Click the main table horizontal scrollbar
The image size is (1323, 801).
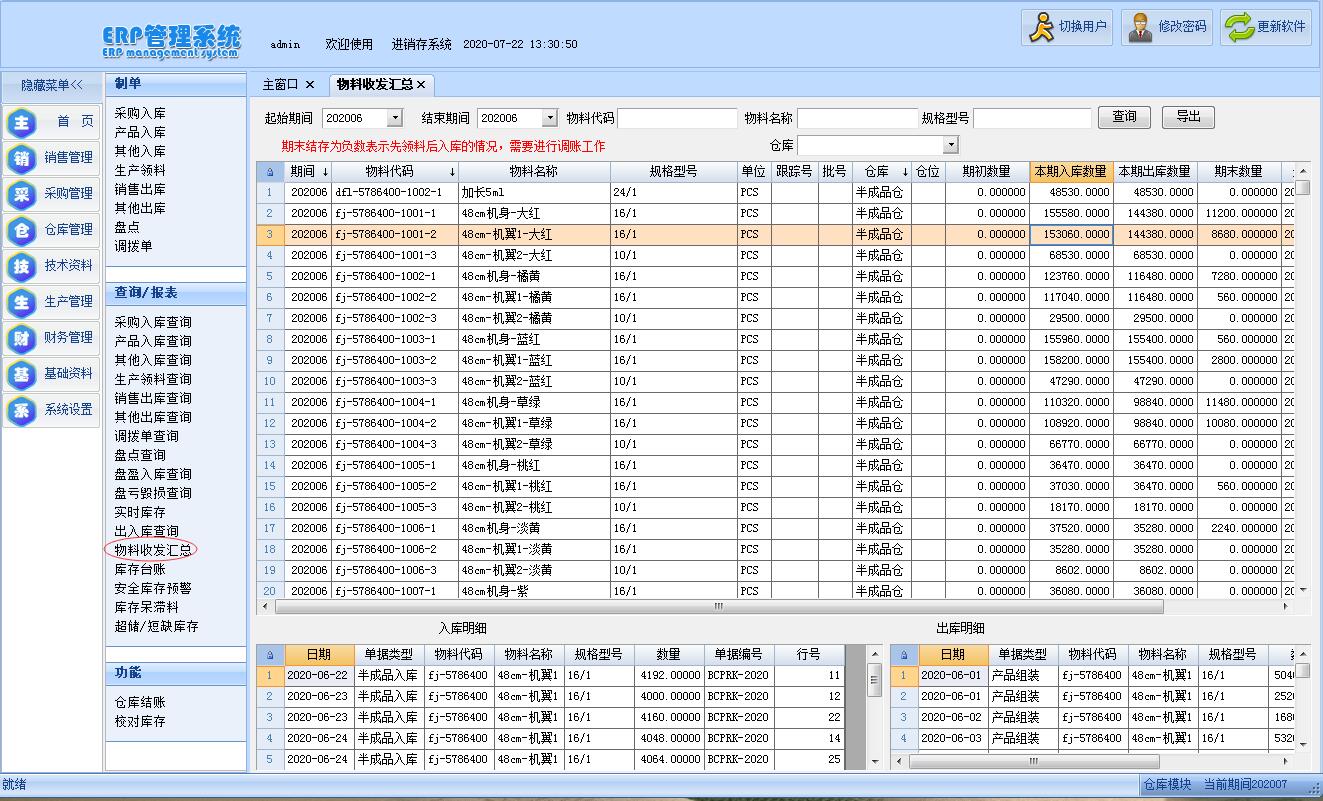[718, 607]
